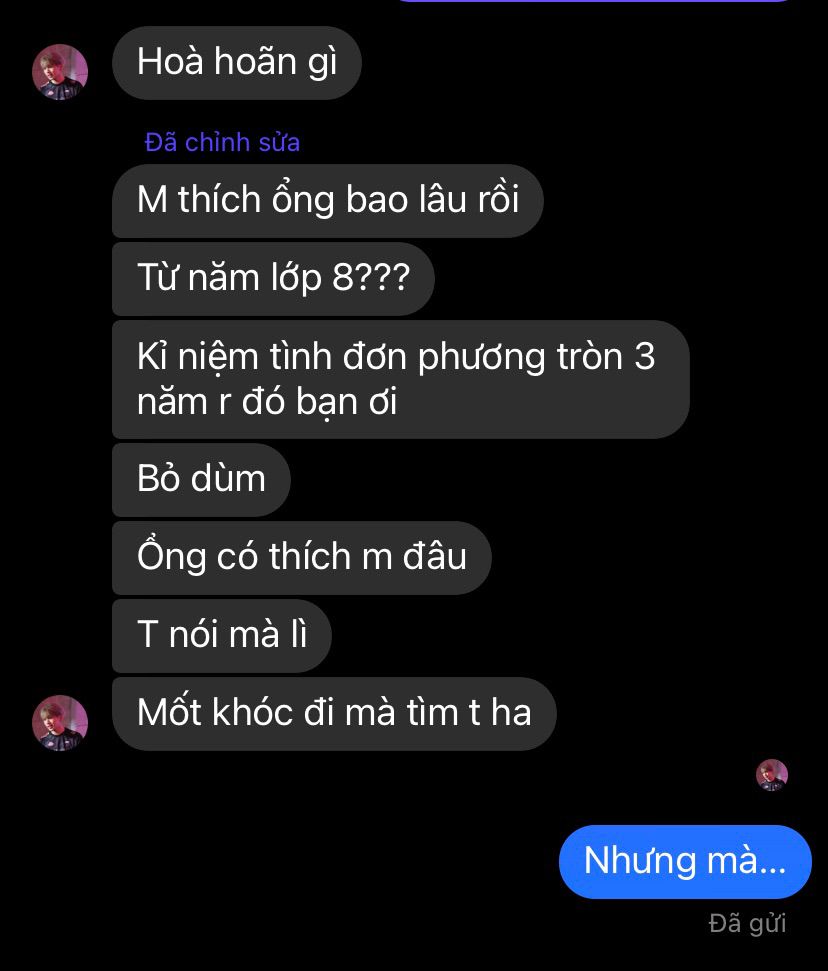Open sender profile avatar beside "Hoà hoãn gì"
Image resolution: width=828 pixels, height=971 pixels.
click(60, 72)
